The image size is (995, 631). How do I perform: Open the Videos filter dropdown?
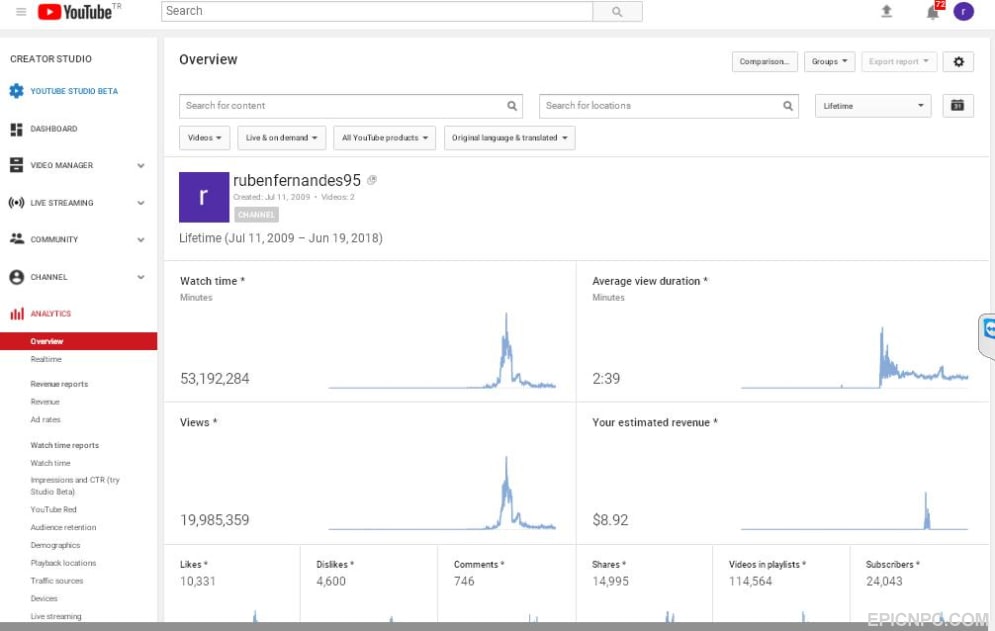click(x=204, y=138)
